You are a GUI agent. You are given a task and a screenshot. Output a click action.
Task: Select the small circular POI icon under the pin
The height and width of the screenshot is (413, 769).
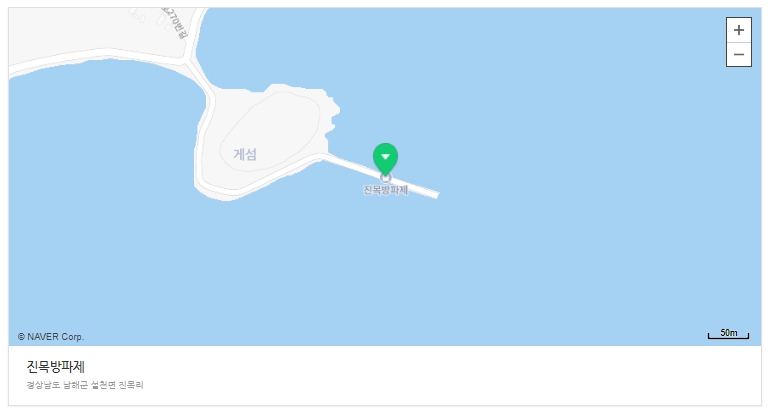tap(385, 178)
